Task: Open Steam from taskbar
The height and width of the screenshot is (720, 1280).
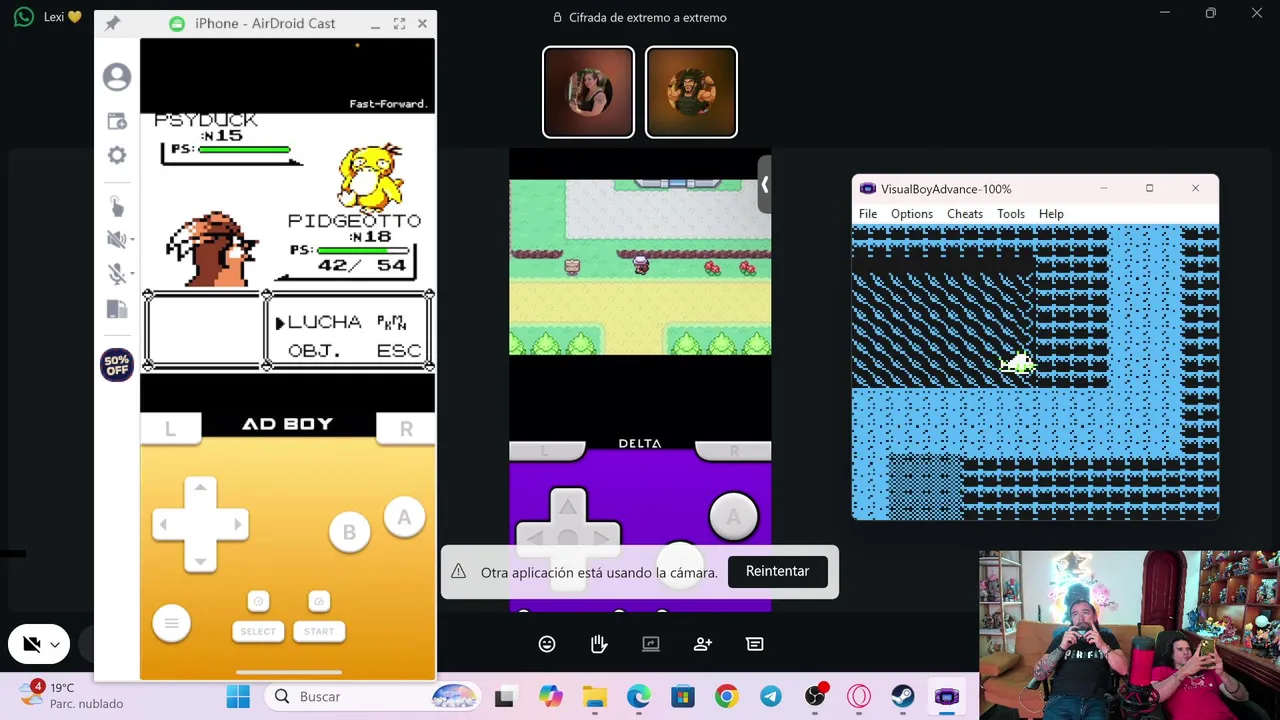Action: pyautogui.click(x=902, y=697)
